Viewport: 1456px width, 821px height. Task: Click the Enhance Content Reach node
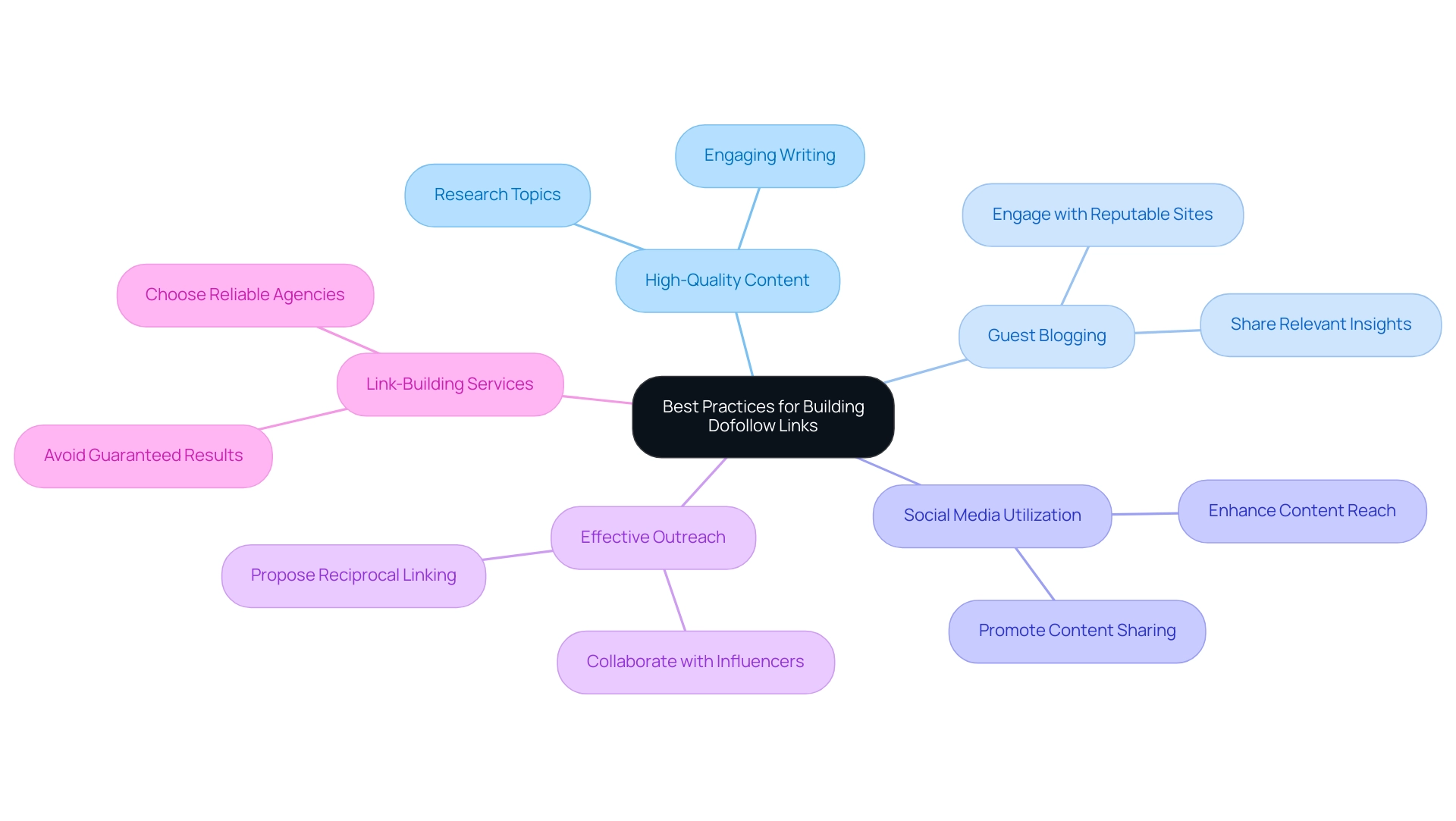[1297, 510]
